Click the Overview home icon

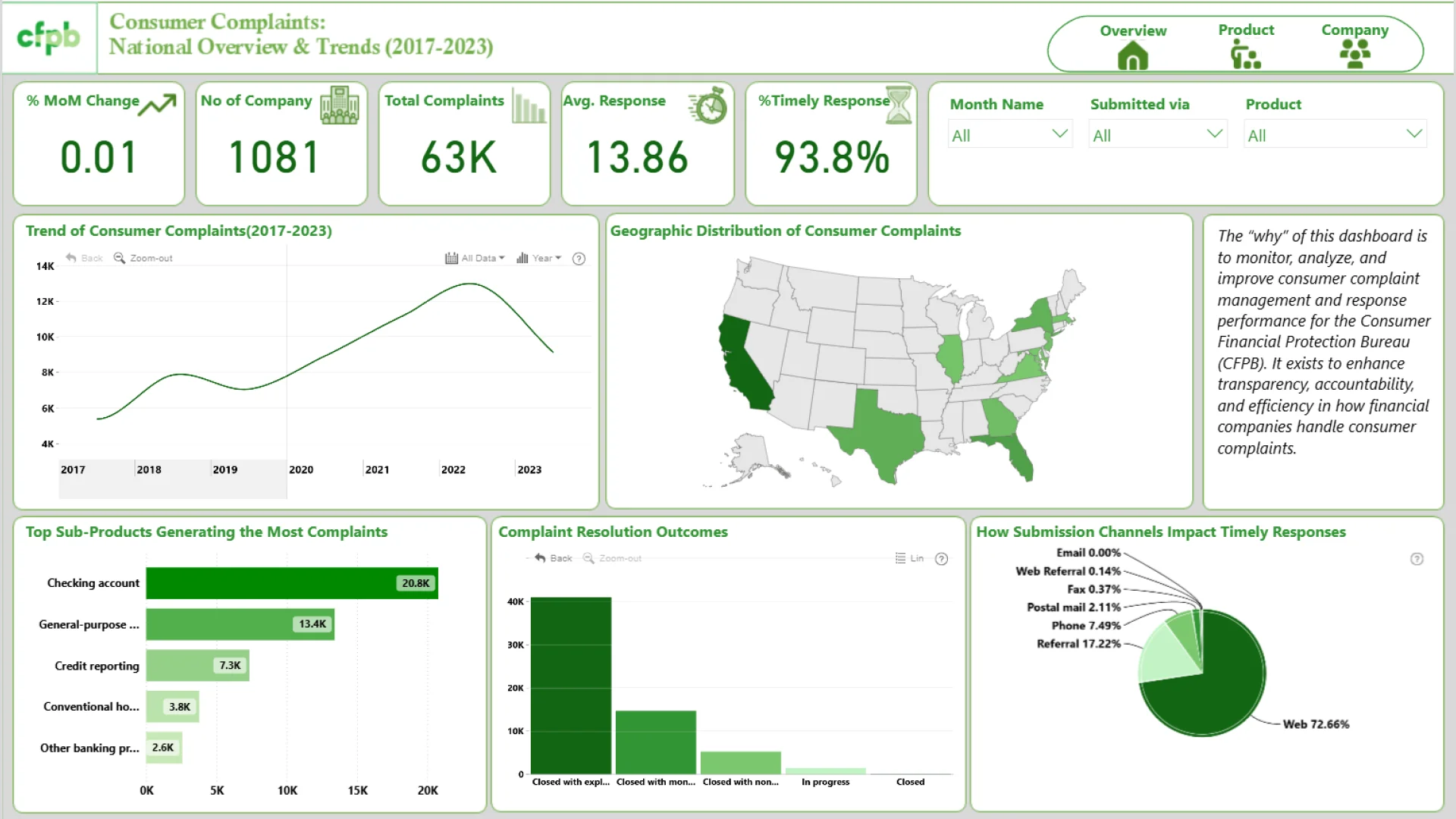1132,55
